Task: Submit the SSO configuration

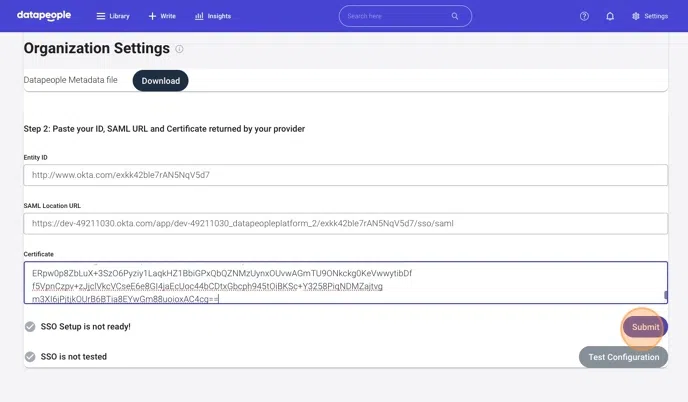Action: point(645,327)
